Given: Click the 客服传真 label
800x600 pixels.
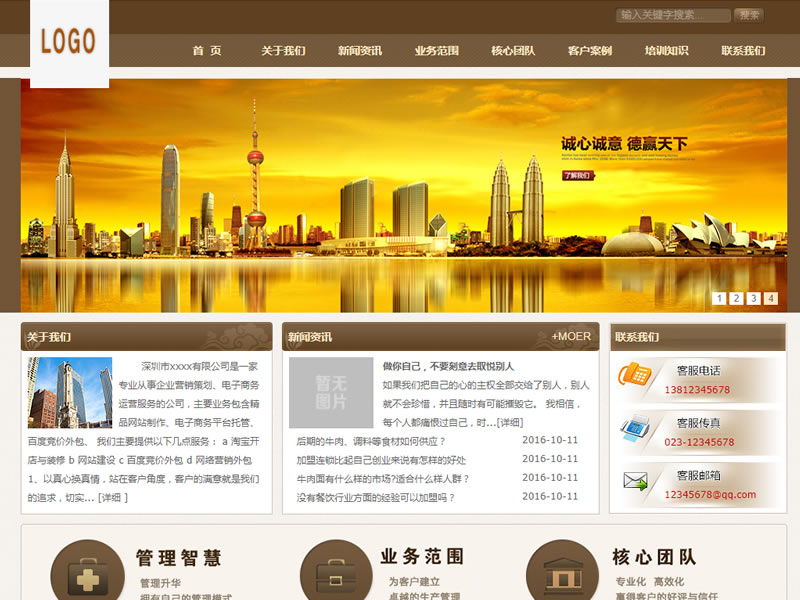Looking at the screenshot, I should (x=698, y=423).
